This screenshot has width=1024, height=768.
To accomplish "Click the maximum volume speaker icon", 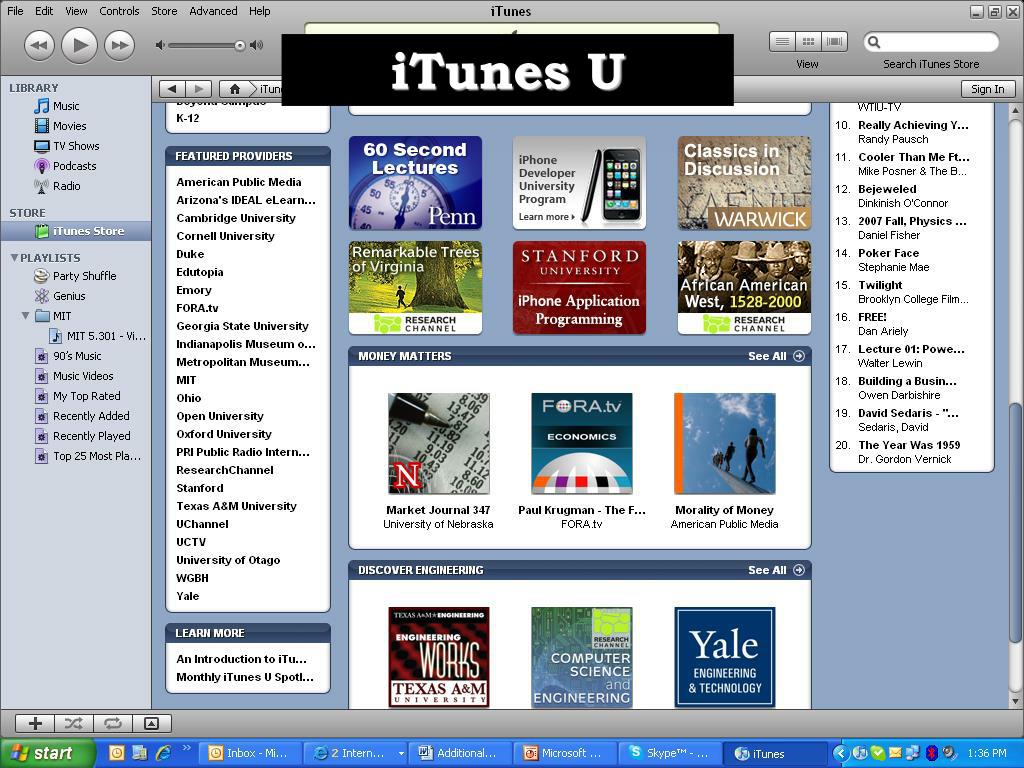I will tap(257, 45).
